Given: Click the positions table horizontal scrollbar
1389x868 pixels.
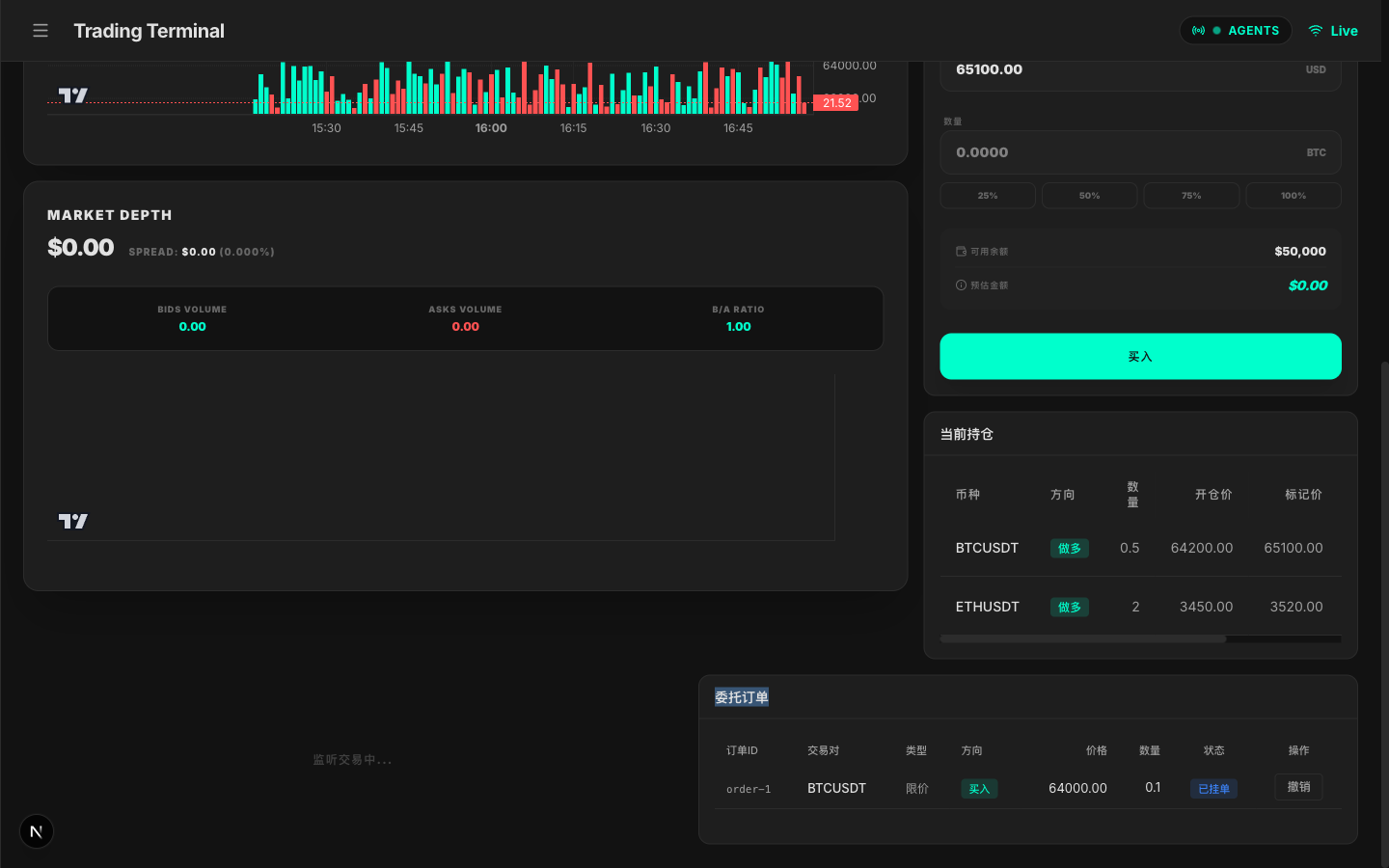Looking at the screenshot, I should pos(1082,638).
